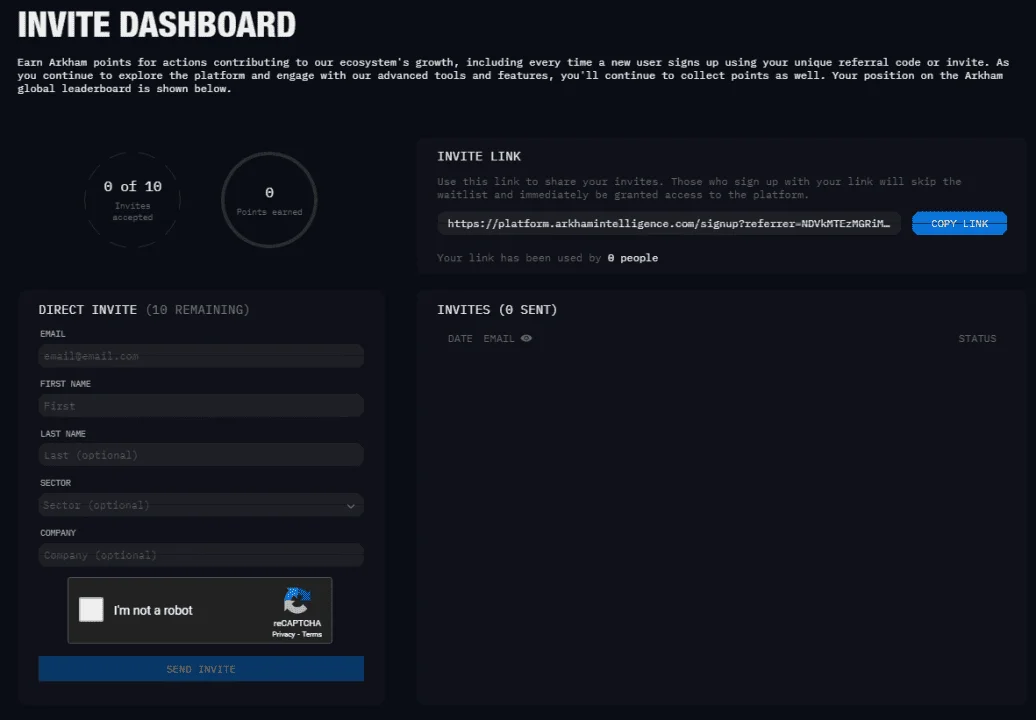Focus the Company input field
Screen dimensions: 1036x720
(x=201, y=555)
